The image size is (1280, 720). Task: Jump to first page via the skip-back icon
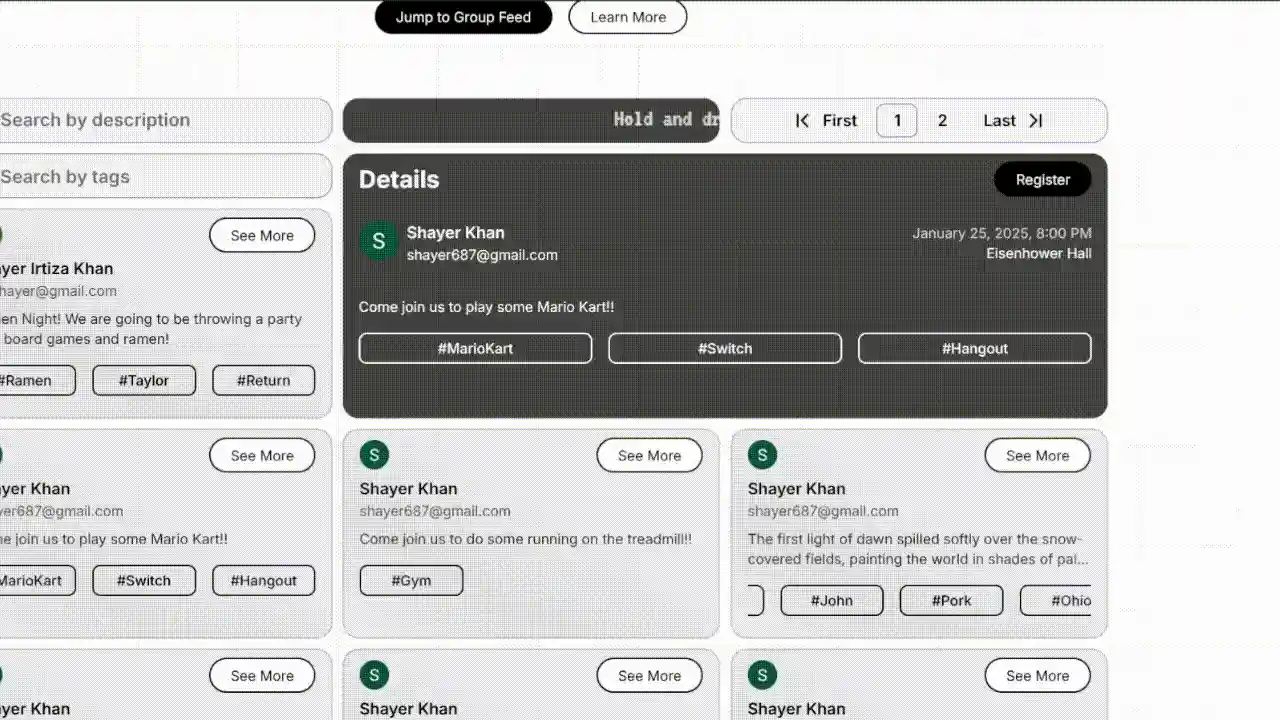click(802, 120)
